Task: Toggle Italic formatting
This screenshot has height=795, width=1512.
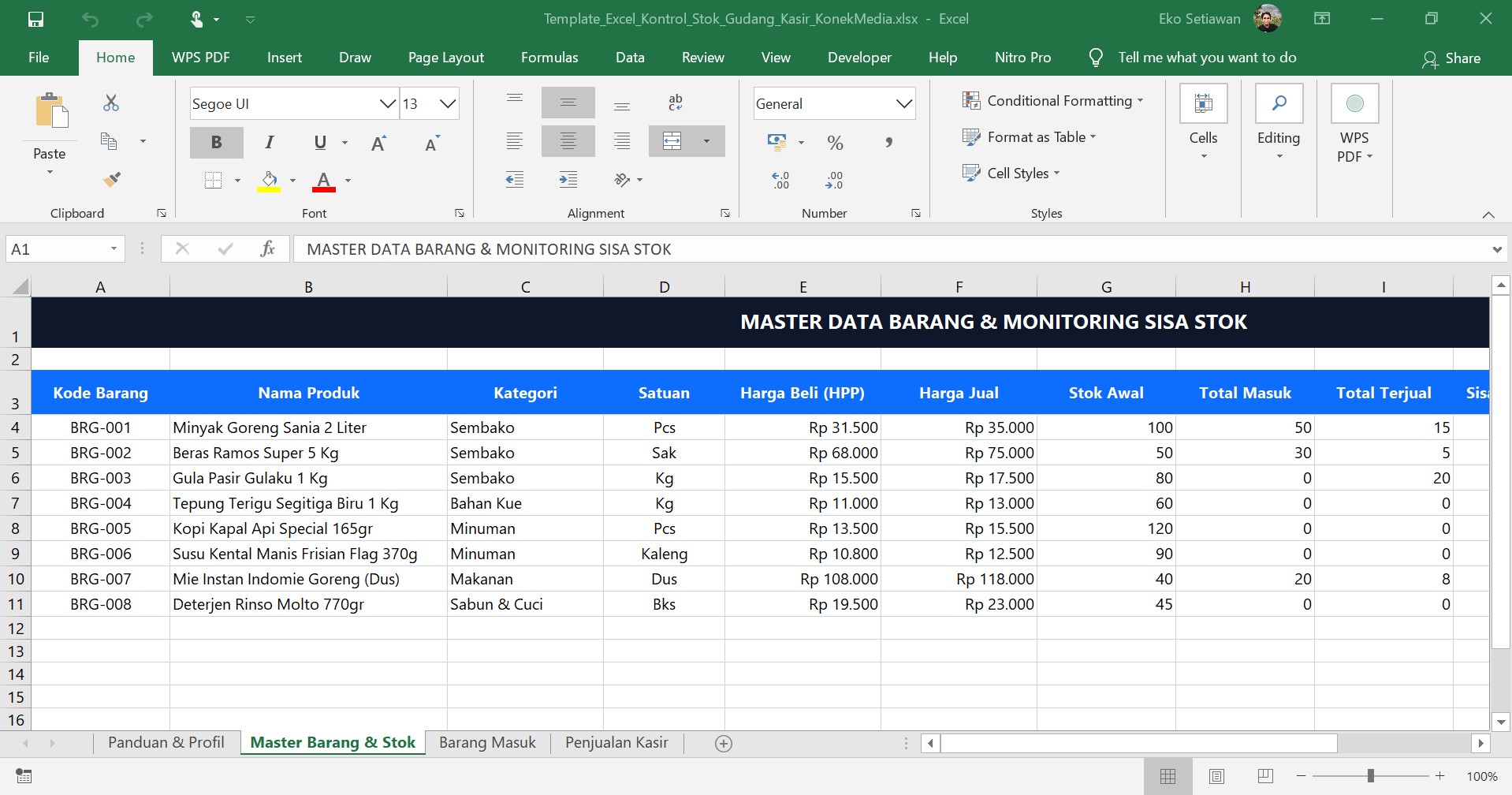Action: coord(270,142)
